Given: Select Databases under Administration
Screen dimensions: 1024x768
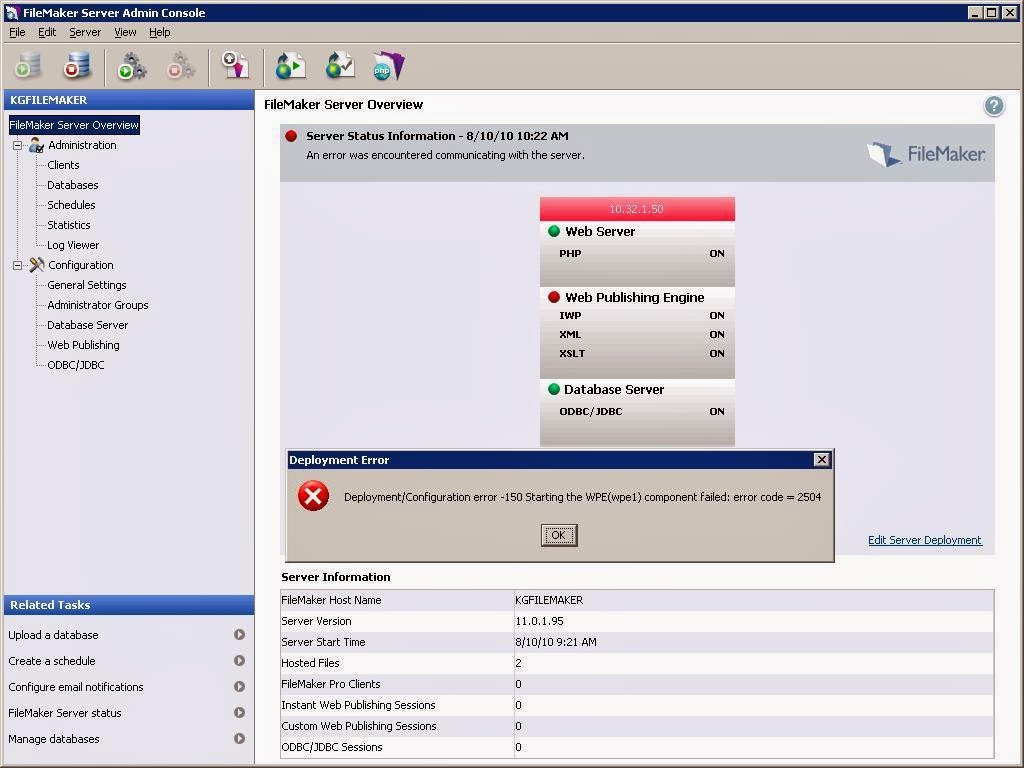Looking at the screenshot, I should [72, 185].
